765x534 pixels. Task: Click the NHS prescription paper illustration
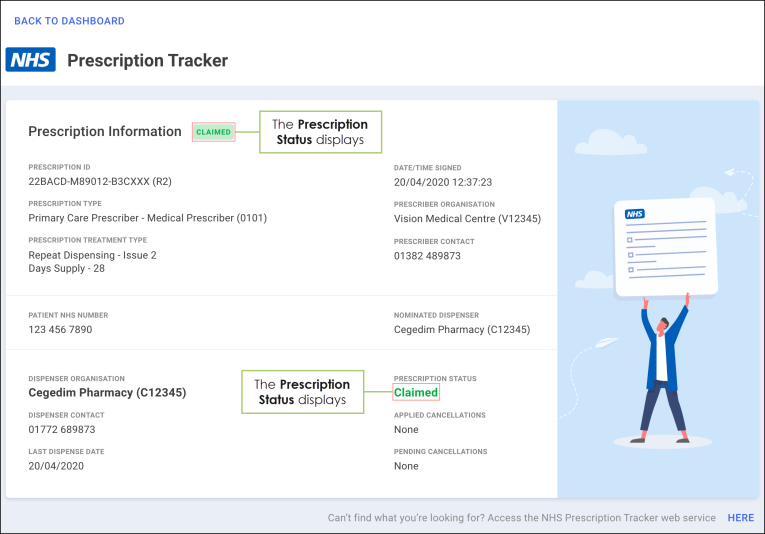coord(665,246)
